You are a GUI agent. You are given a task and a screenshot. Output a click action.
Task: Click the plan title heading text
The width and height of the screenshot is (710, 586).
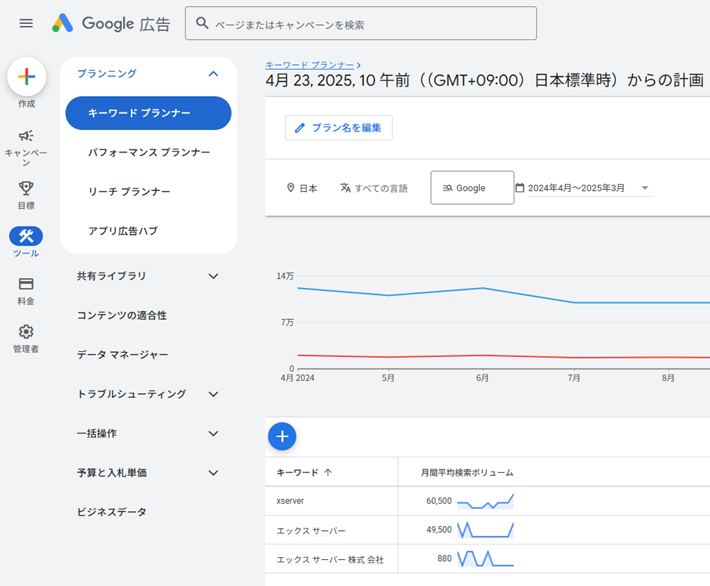pos(485,80)
